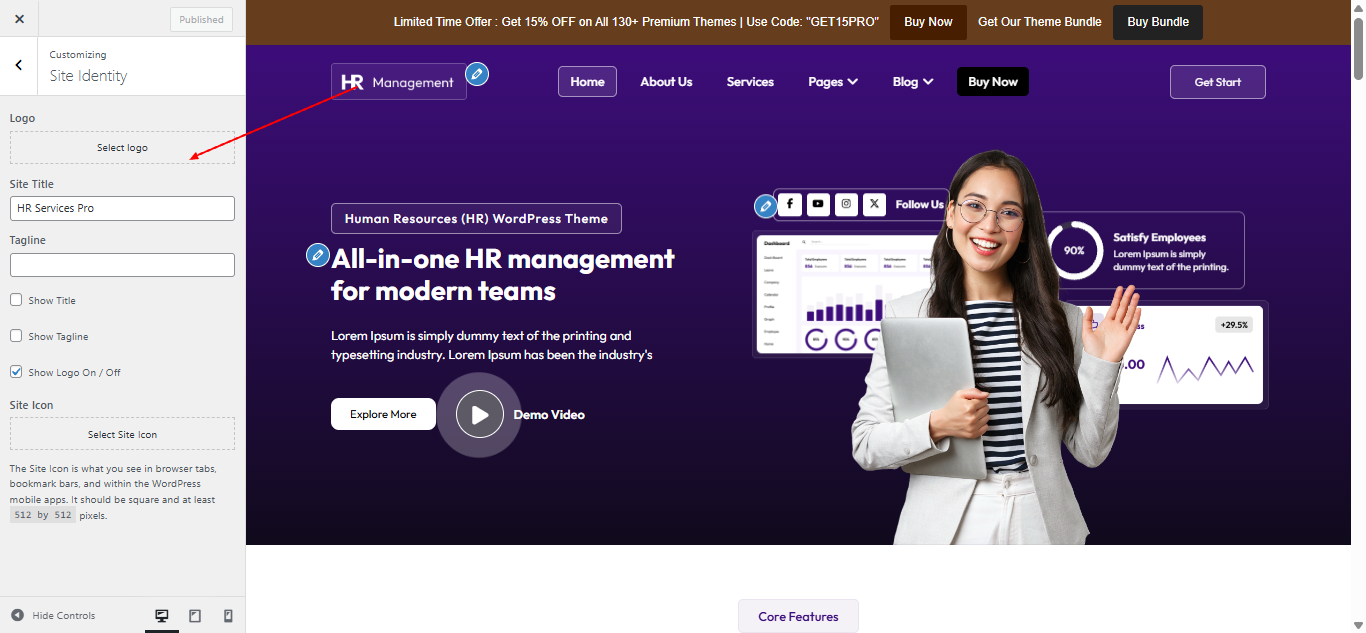The image size is (1366, 633).
Task: Switch to mobile preview mode
Action: [228, 616]
